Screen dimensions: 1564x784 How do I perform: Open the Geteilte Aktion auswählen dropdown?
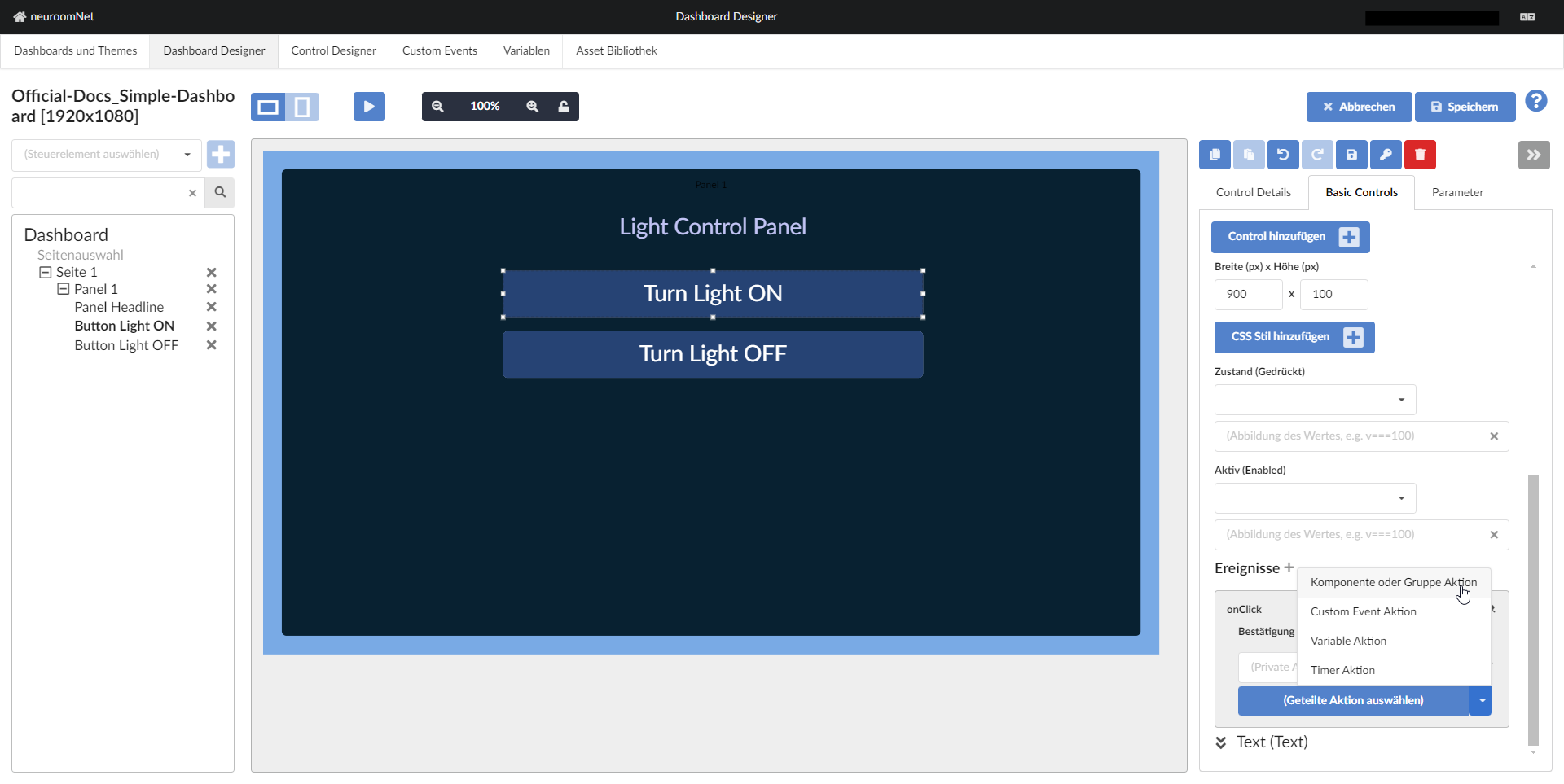[x=1480, y=700]
